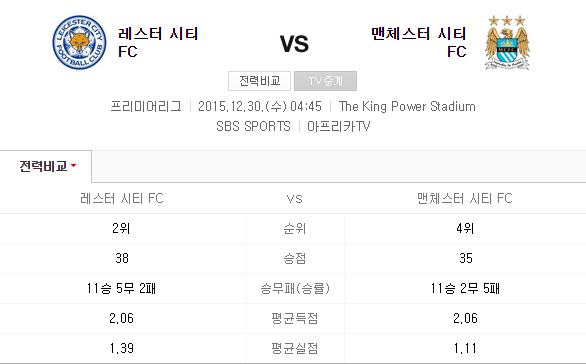Expand the red dropdown arrow beside 전력비교

[x=74, y=166]
